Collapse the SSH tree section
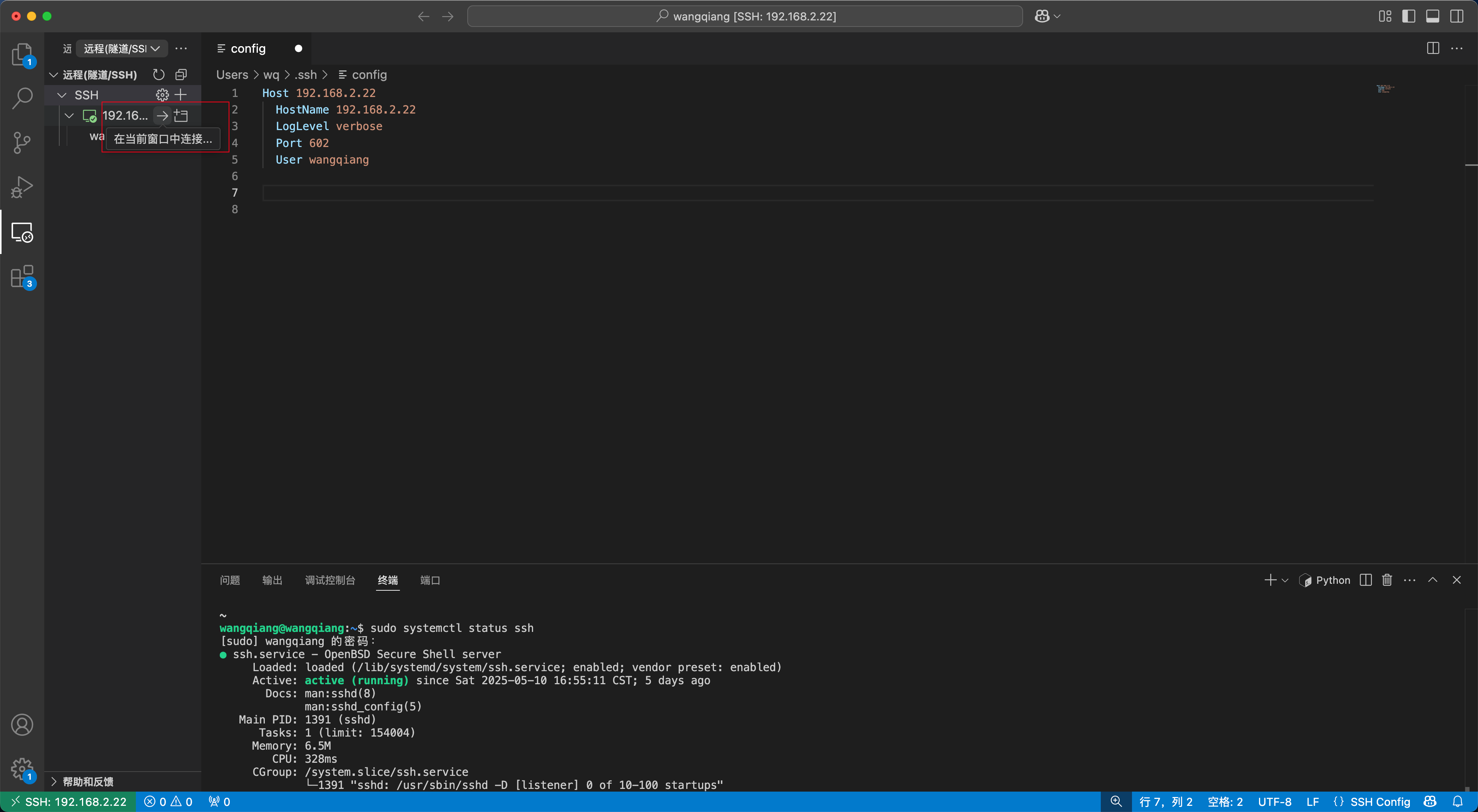Viewport: 1478px width, 812px height. coord(62,95)
